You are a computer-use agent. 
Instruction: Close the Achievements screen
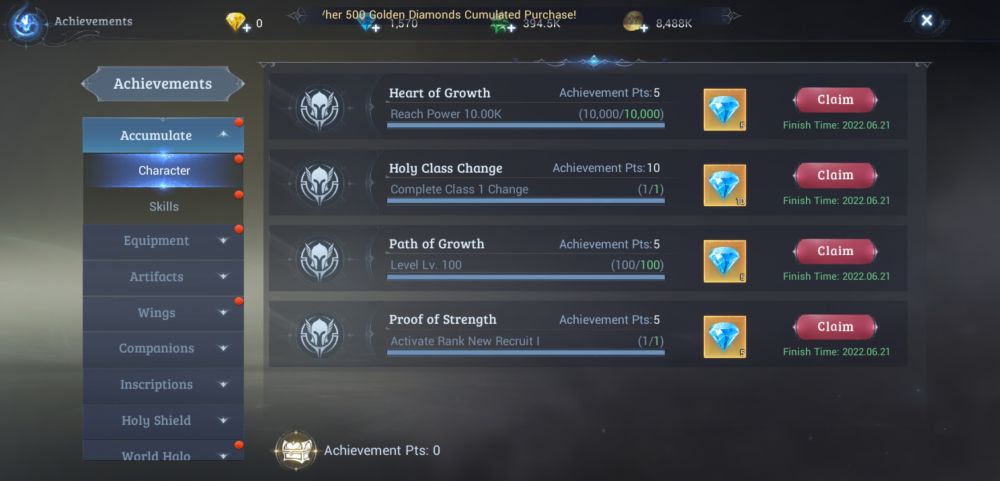point(927,20)
